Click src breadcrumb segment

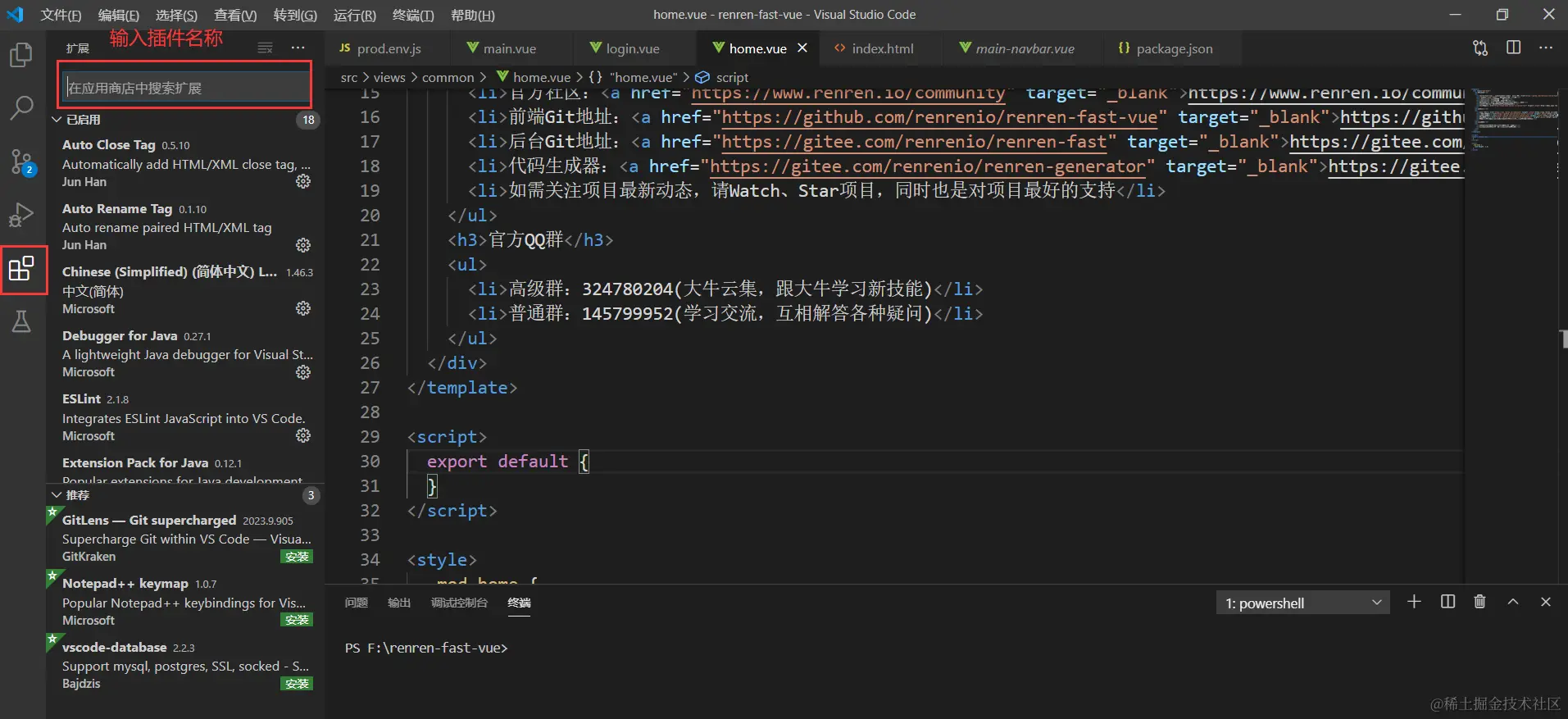349,77
